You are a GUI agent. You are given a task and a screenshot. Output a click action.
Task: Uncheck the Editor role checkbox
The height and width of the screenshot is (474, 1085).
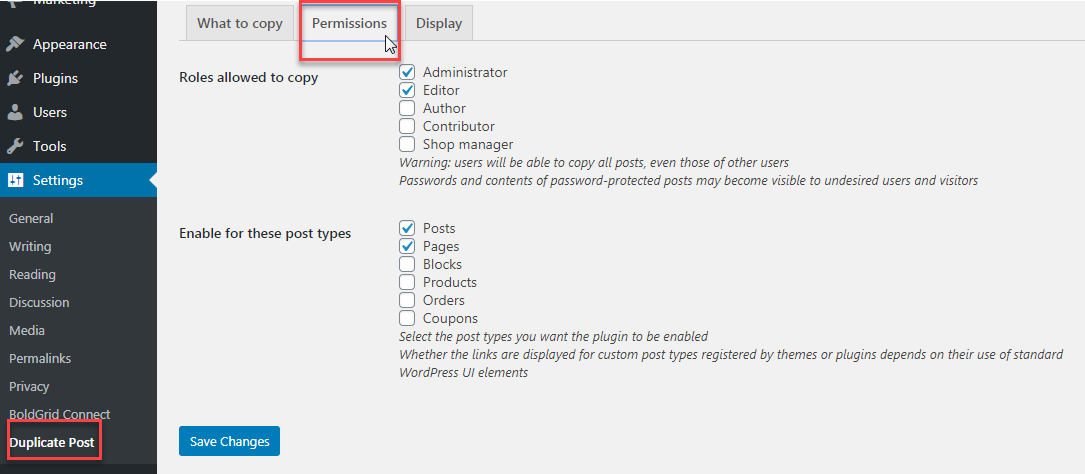[x=407, y=90]
